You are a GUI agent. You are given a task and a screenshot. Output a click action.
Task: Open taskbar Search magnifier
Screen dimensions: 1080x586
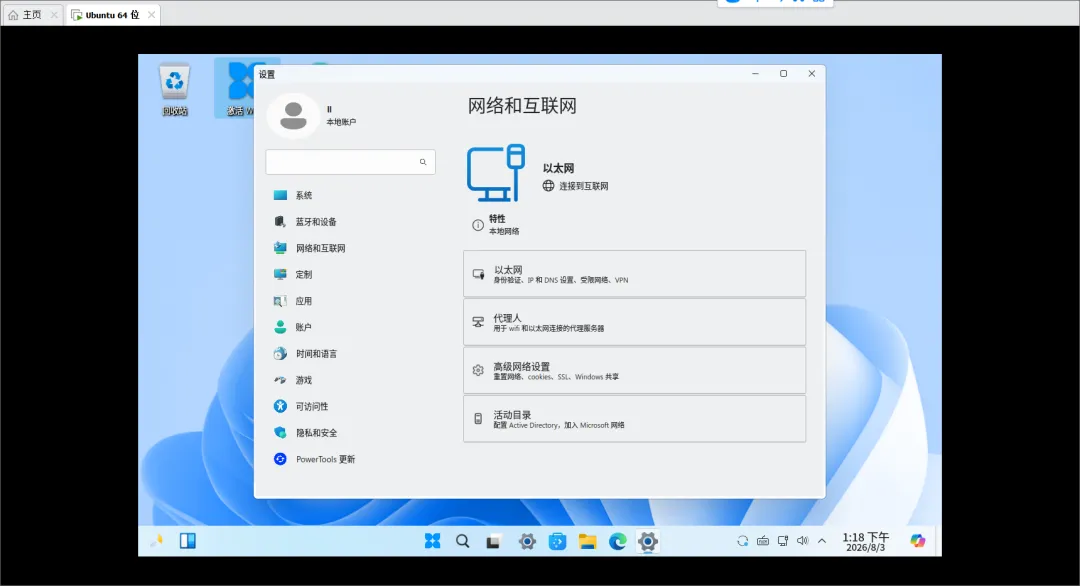click(463, 541)
